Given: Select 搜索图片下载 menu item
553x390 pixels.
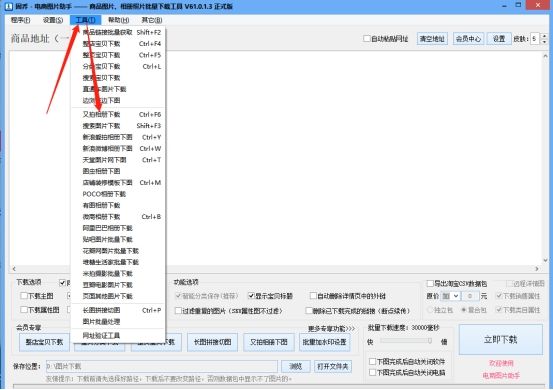Looking at the screenshot, I should [118, 126].
